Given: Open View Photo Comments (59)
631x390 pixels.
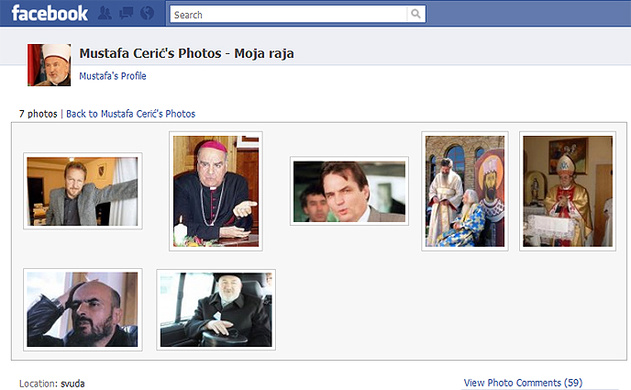Looking at the screenshot, I should [x=523, y=382].
